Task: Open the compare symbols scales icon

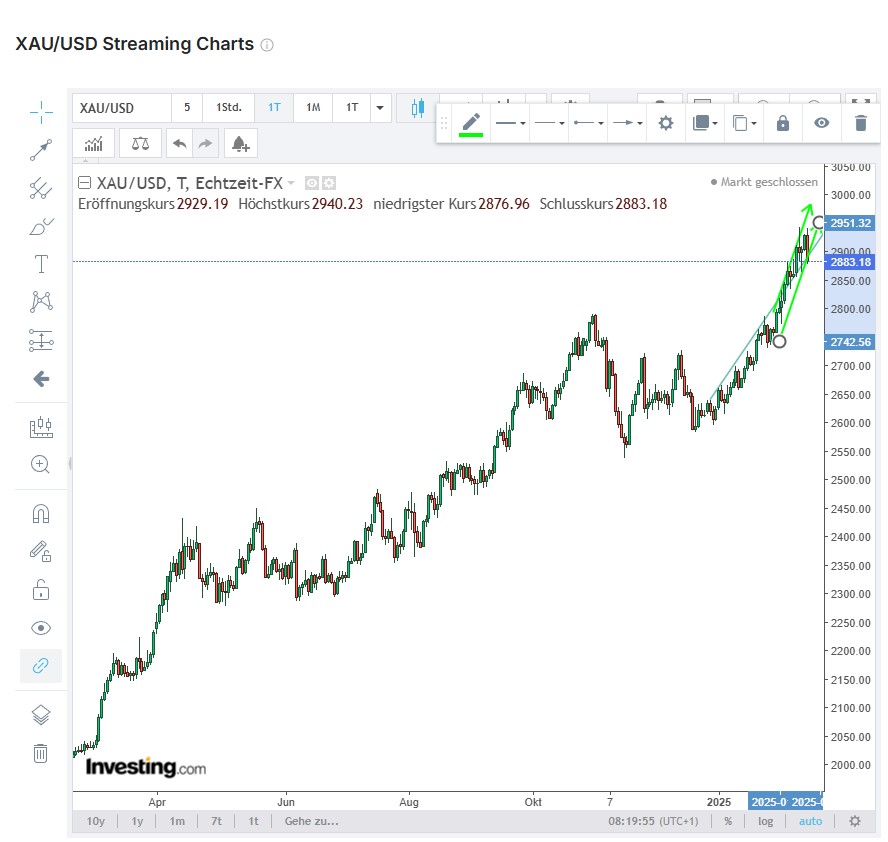Action: click(140, 144)
